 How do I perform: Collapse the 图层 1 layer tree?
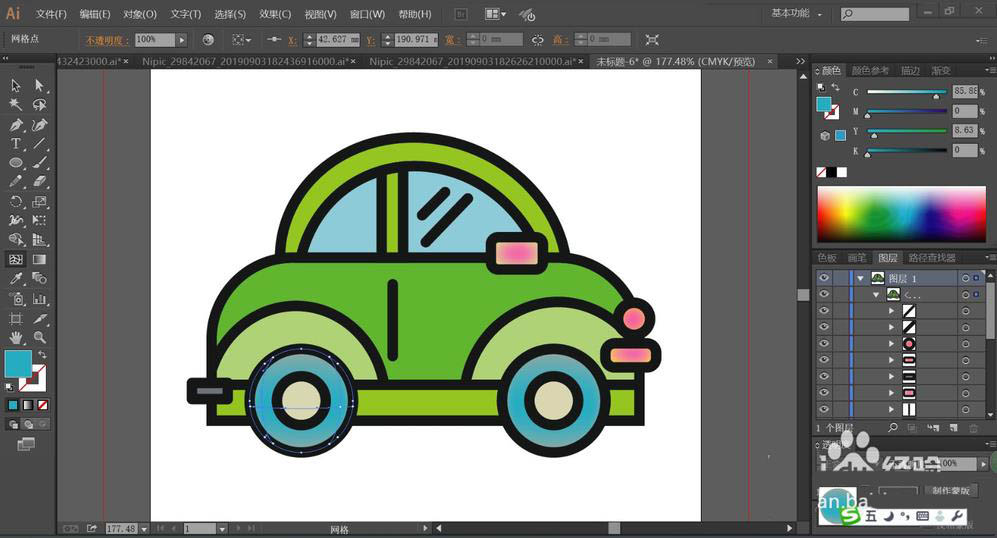pyautogui.click(x=860, y=278)
